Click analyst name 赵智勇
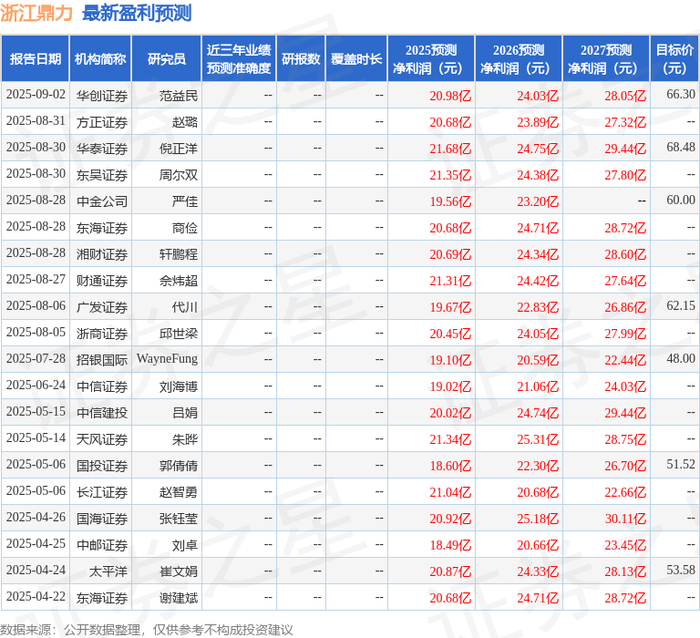The height and width of the screenshot is (638, 700). [x=179, y=492]
